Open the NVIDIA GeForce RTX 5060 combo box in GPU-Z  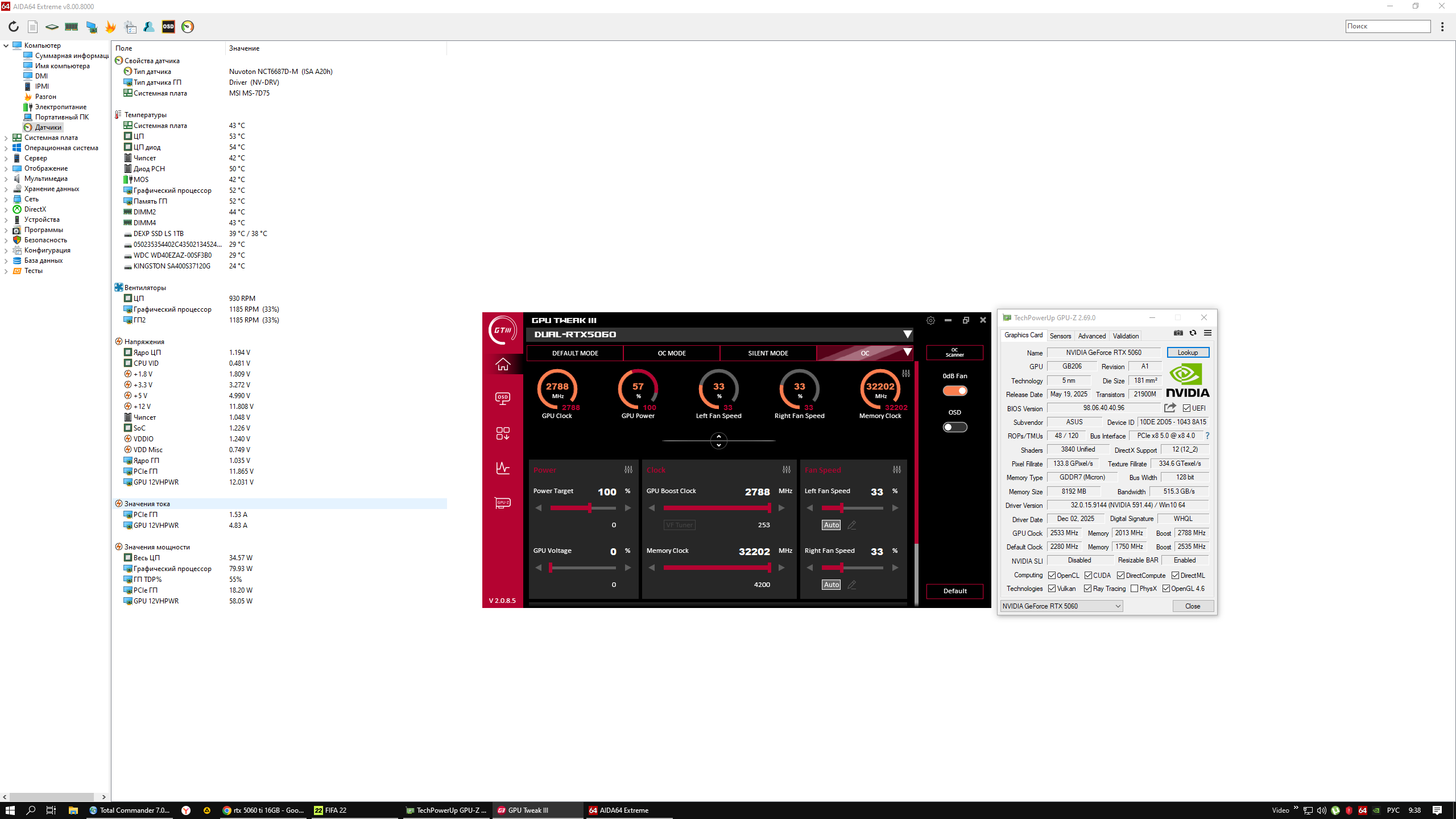click(x=1062, y=606)
